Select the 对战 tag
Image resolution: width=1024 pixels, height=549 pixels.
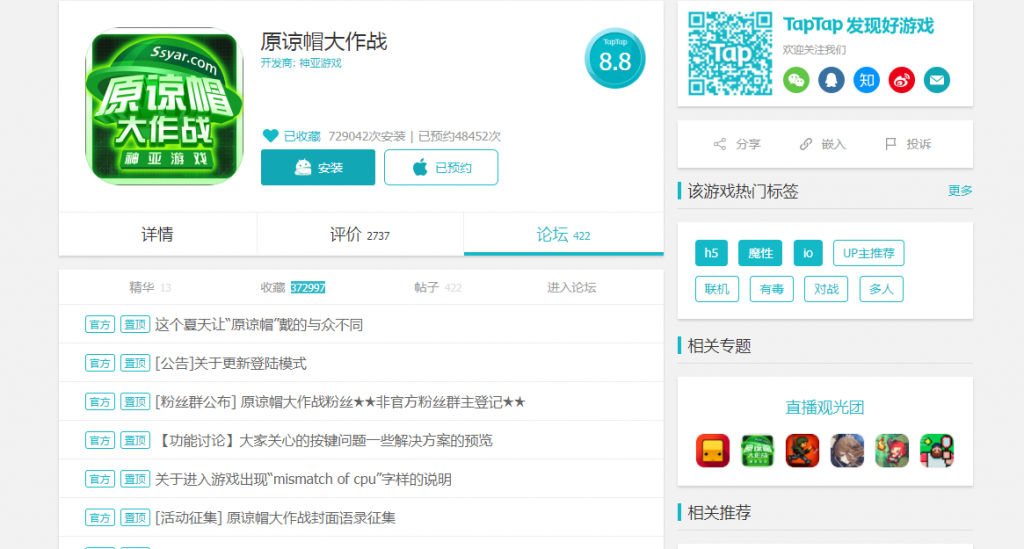click(826, 289)
